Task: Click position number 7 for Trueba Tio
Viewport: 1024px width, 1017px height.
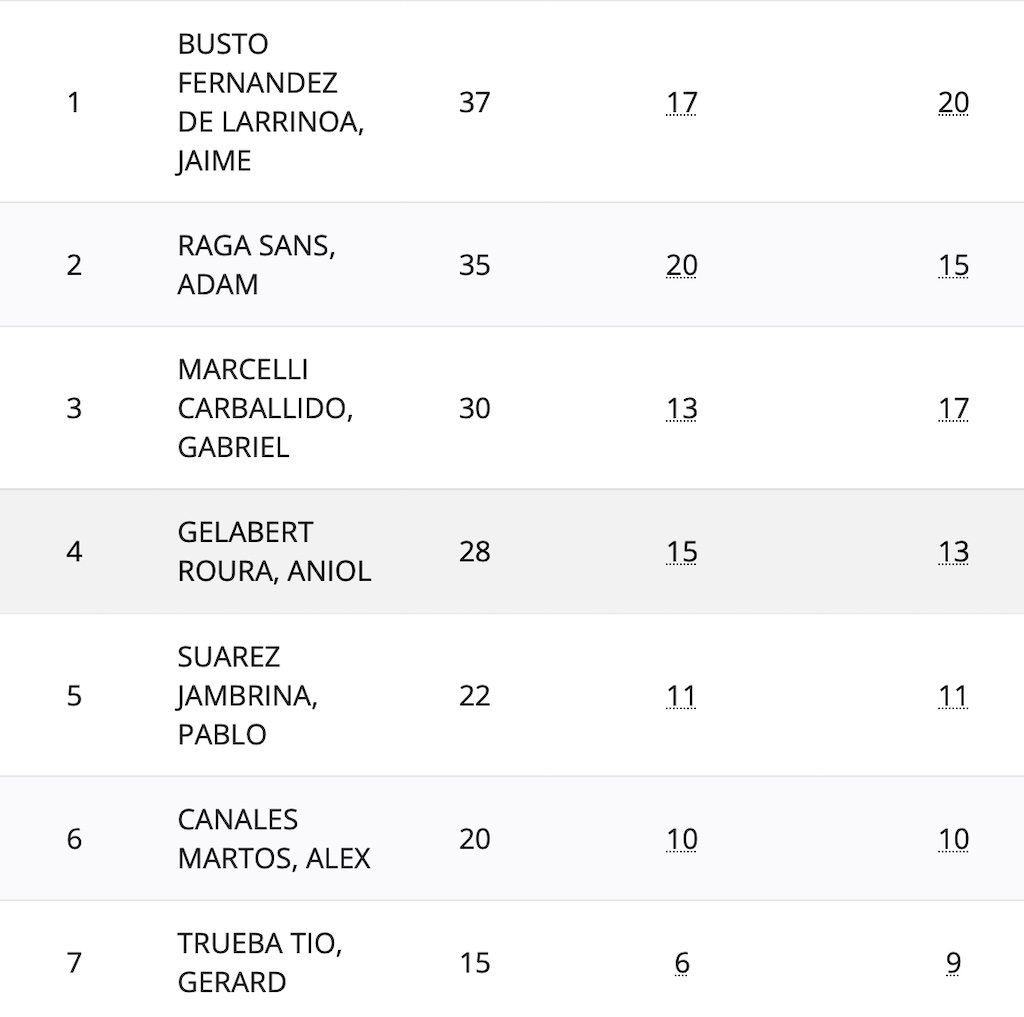Action: (x=74, y=963)
